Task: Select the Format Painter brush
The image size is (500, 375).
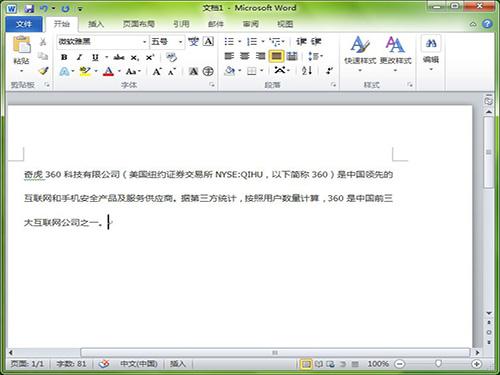Action: pyautogui.click(x=43, y=70)
